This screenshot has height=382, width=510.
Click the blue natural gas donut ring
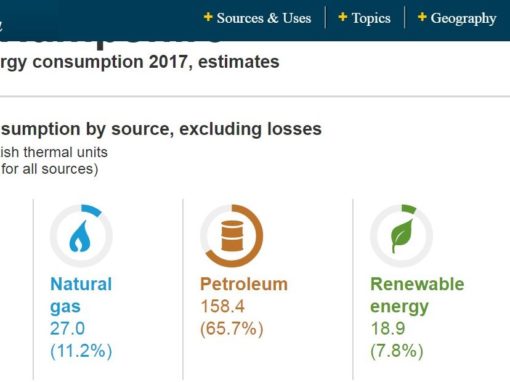coord(81,236)
